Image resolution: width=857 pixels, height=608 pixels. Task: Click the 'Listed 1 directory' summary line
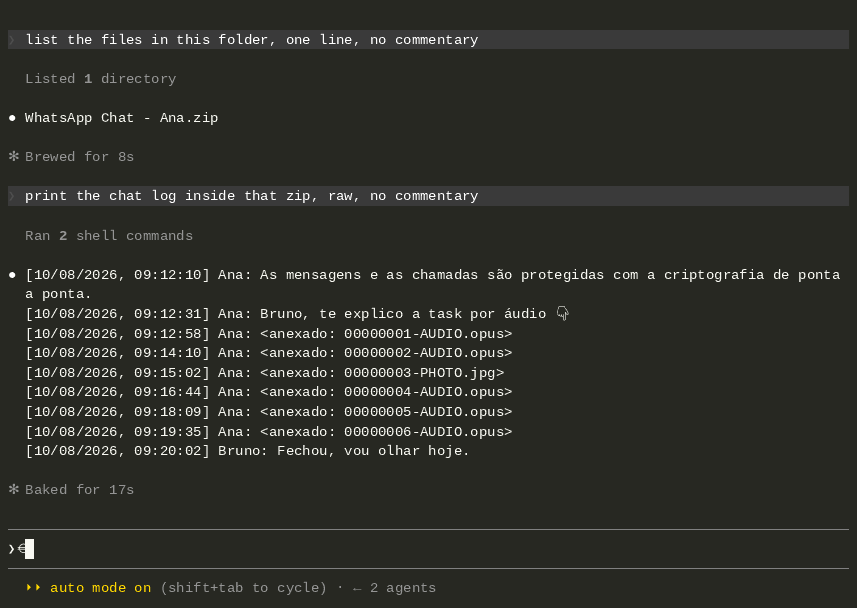point(101,79)
